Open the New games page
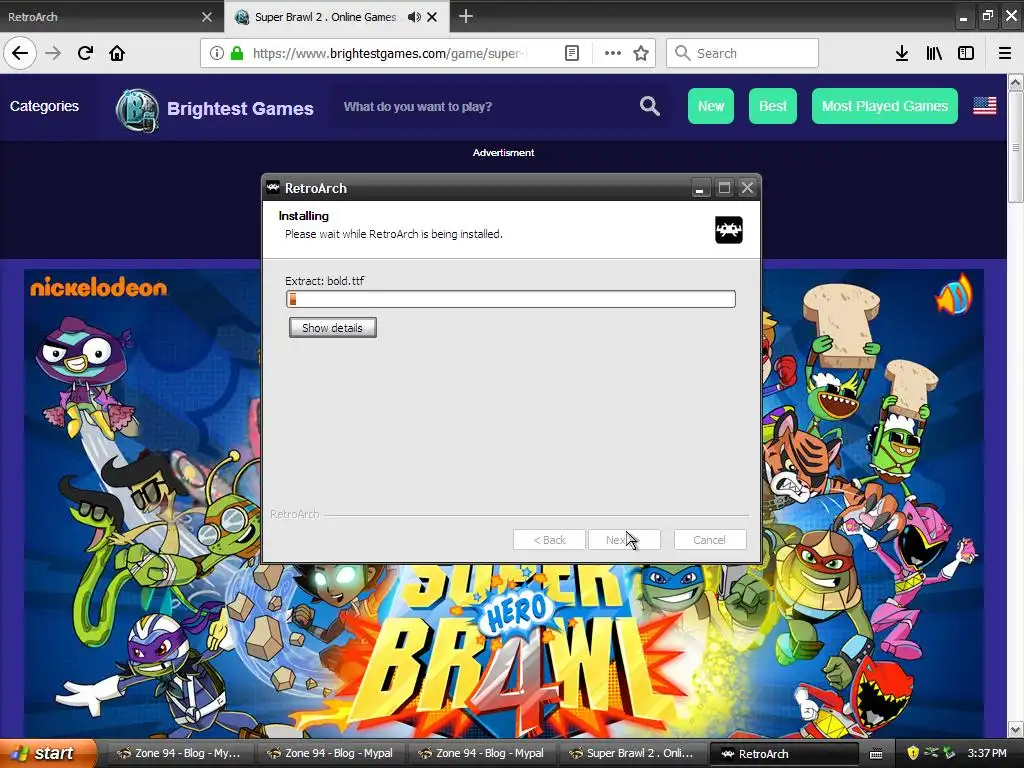 (x=711, y=106)
